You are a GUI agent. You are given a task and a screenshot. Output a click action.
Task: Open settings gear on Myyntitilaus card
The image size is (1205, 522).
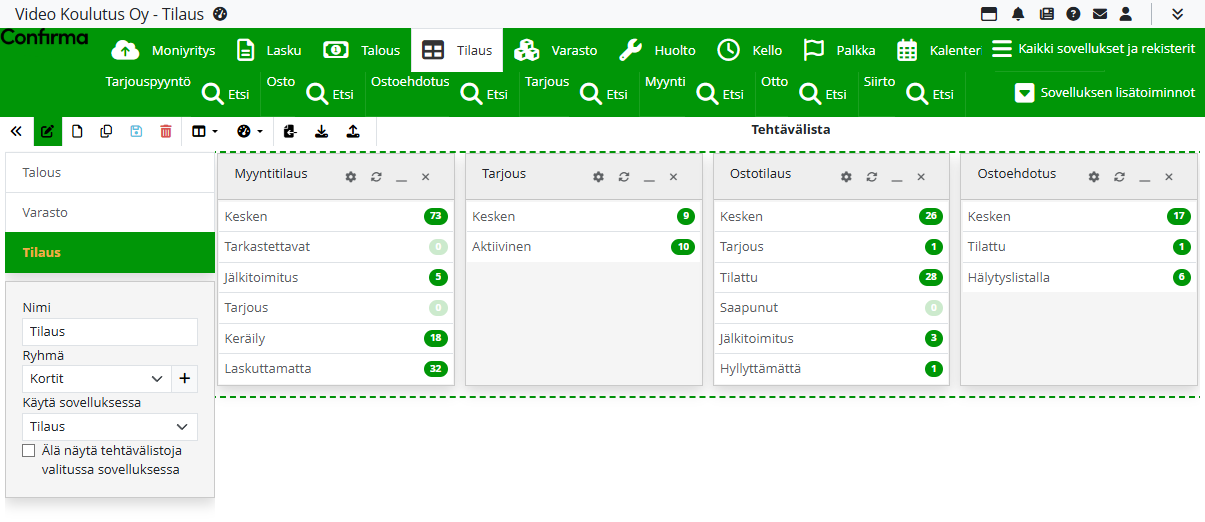point(350,177)
